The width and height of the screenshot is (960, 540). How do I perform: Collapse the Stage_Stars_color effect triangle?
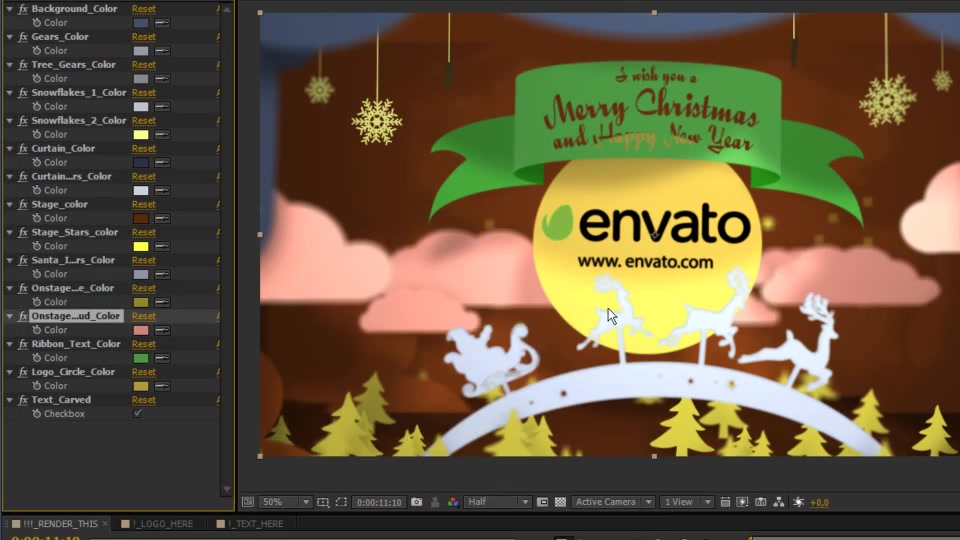pyautogui.click(x=10, y=233)
